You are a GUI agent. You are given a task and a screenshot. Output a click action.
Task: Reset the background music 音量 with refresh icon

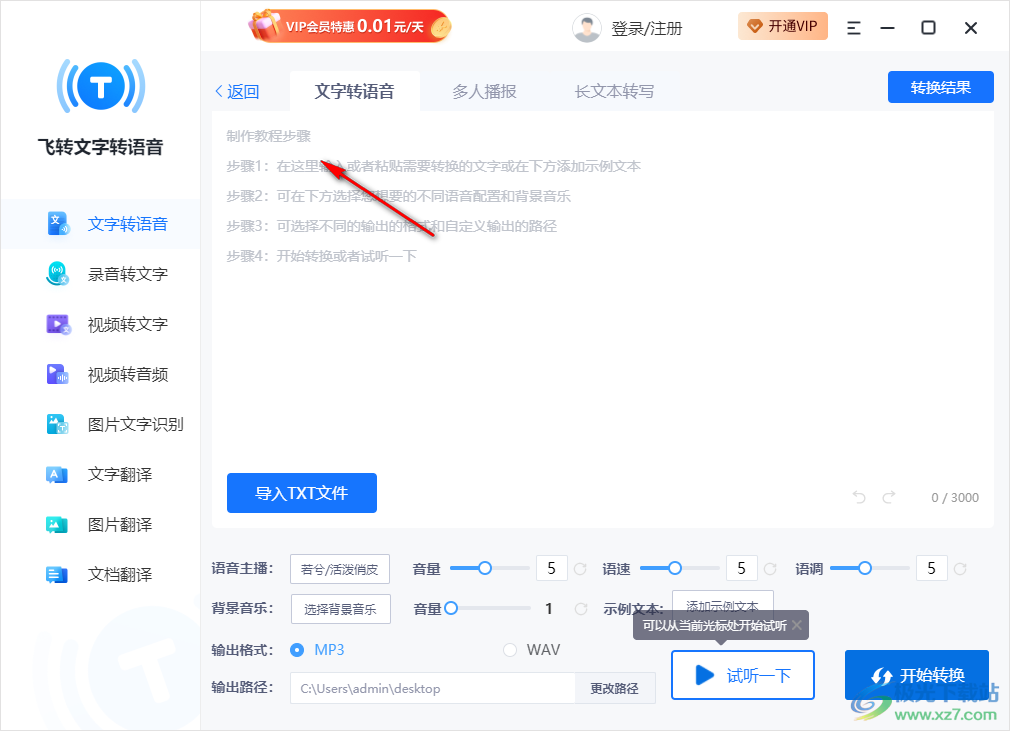click(581, 609)
